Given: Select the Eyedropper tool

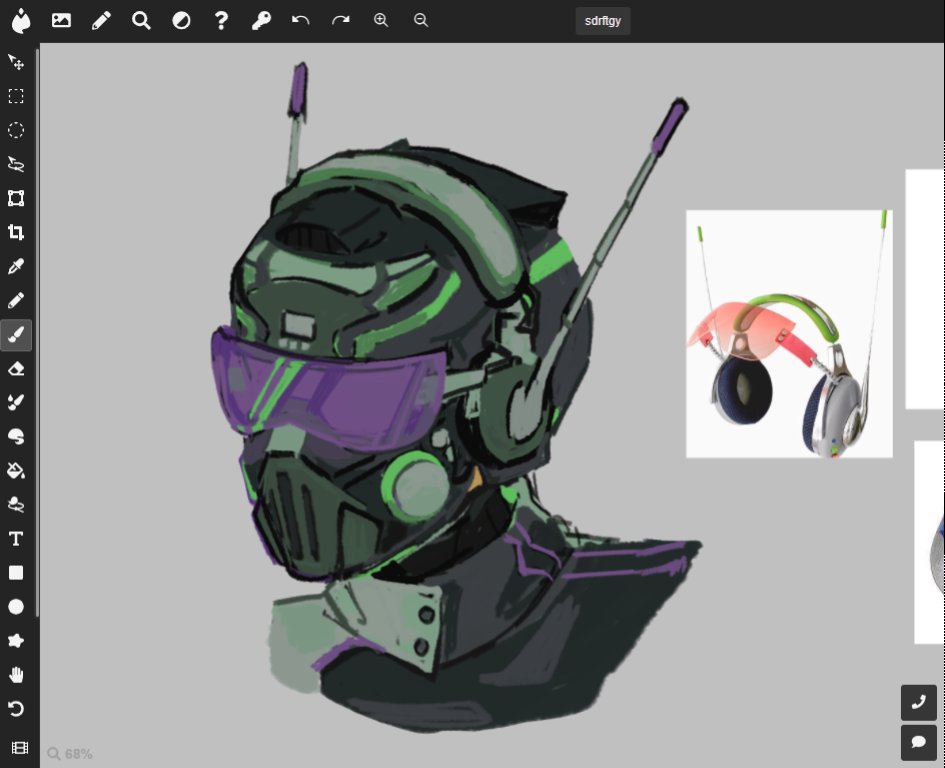Looking at the screenshot, I should pos(16,266).
